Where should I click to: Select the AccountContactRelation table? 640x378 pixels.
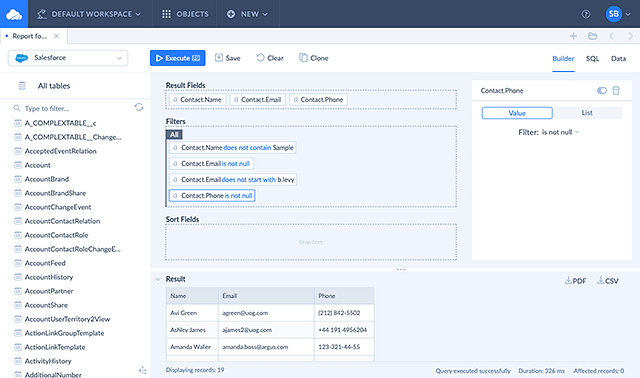tap(62, 221)
